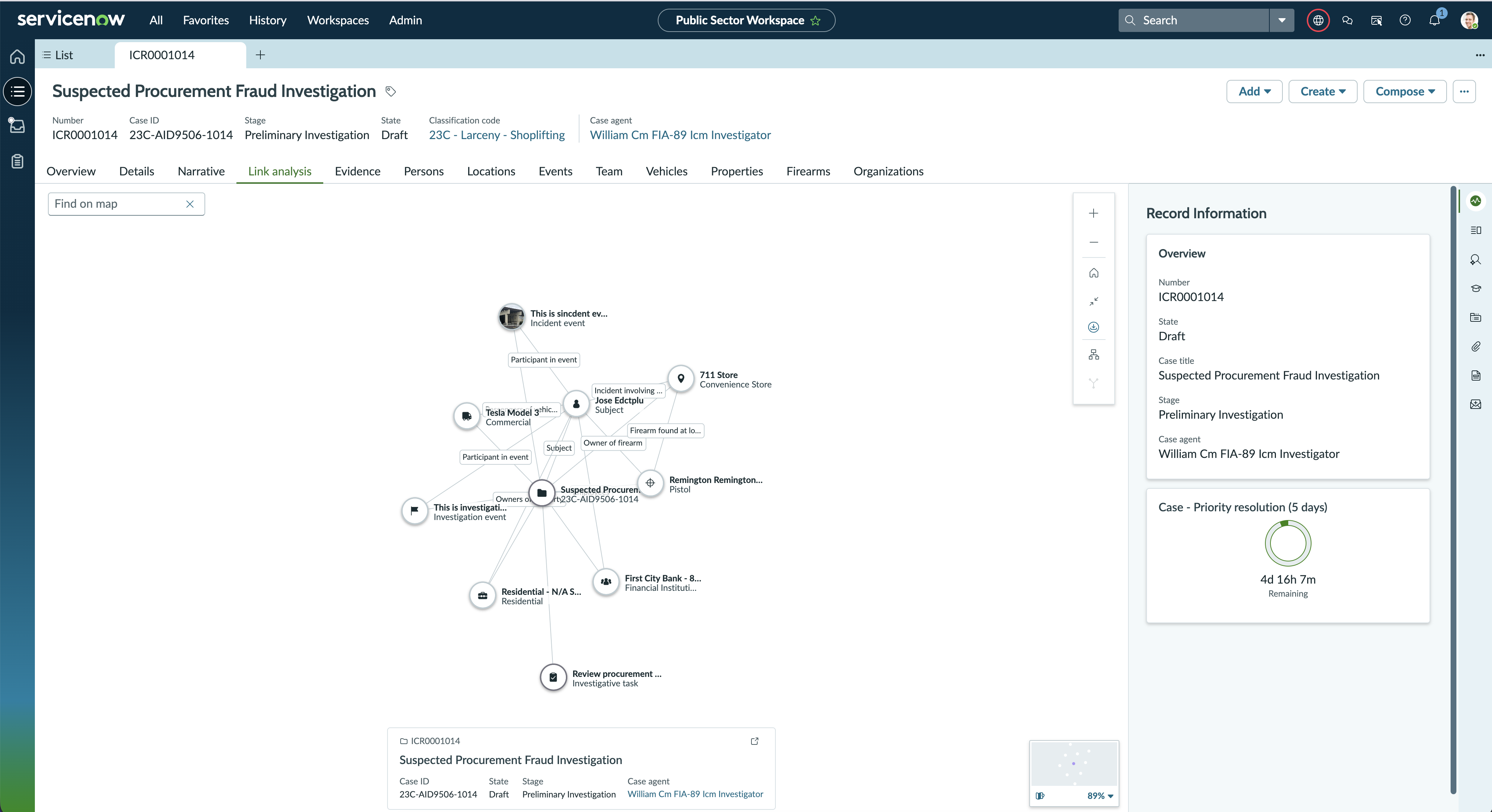Open the notifications bell
This screenshot has width=1492, height=812.
[1434, 20]
